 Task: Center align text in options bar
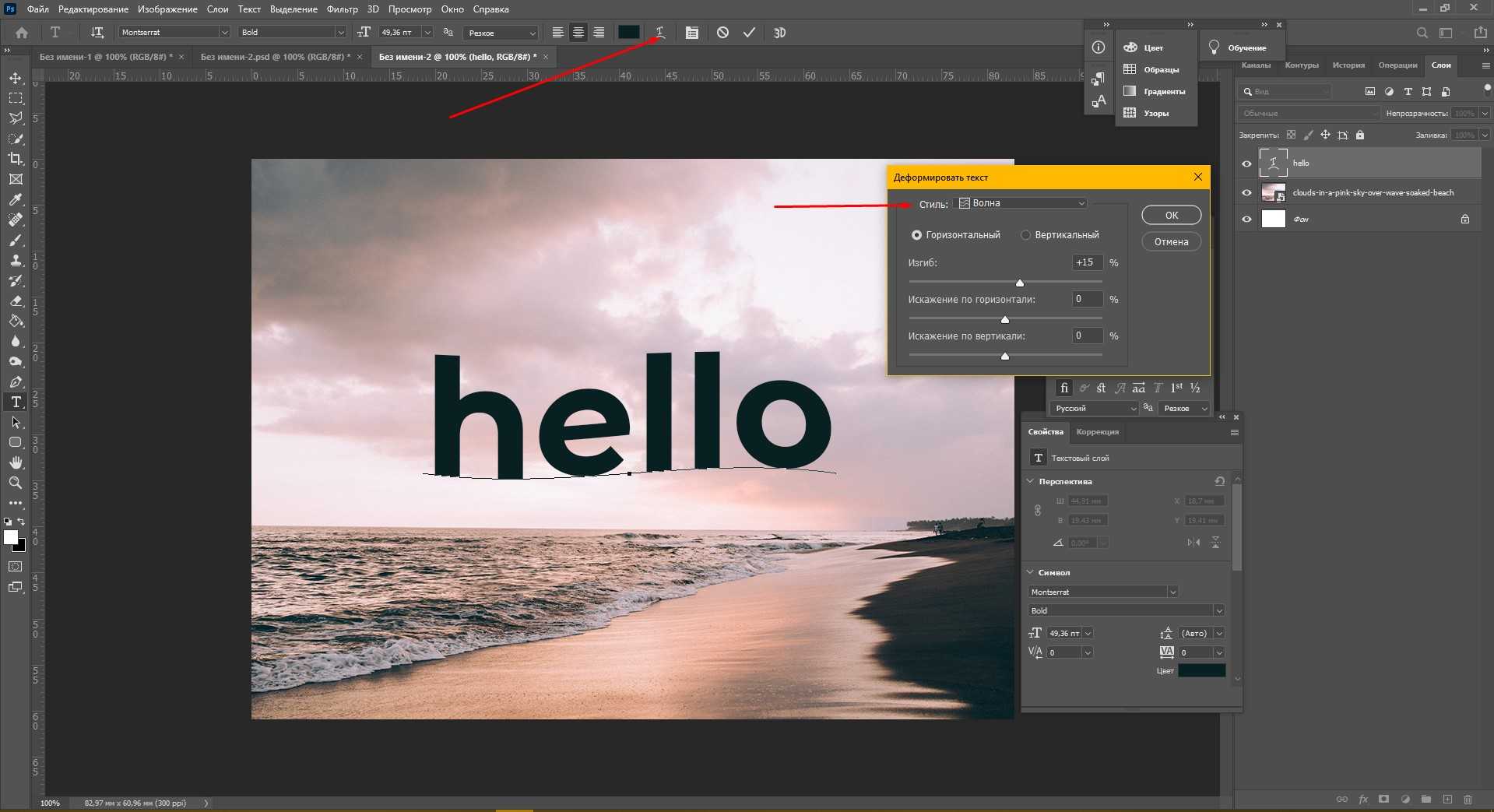[578, 33]
